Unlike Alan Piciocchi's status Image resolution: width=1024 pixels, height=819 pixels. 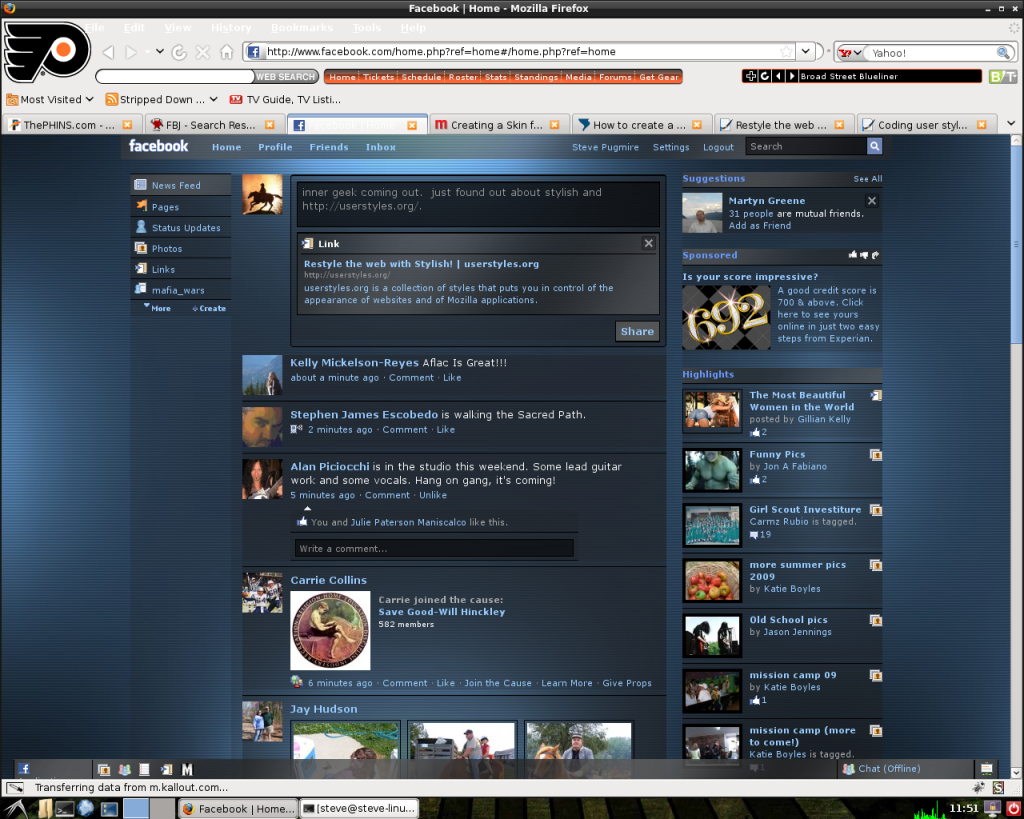(x=433, y=495)
